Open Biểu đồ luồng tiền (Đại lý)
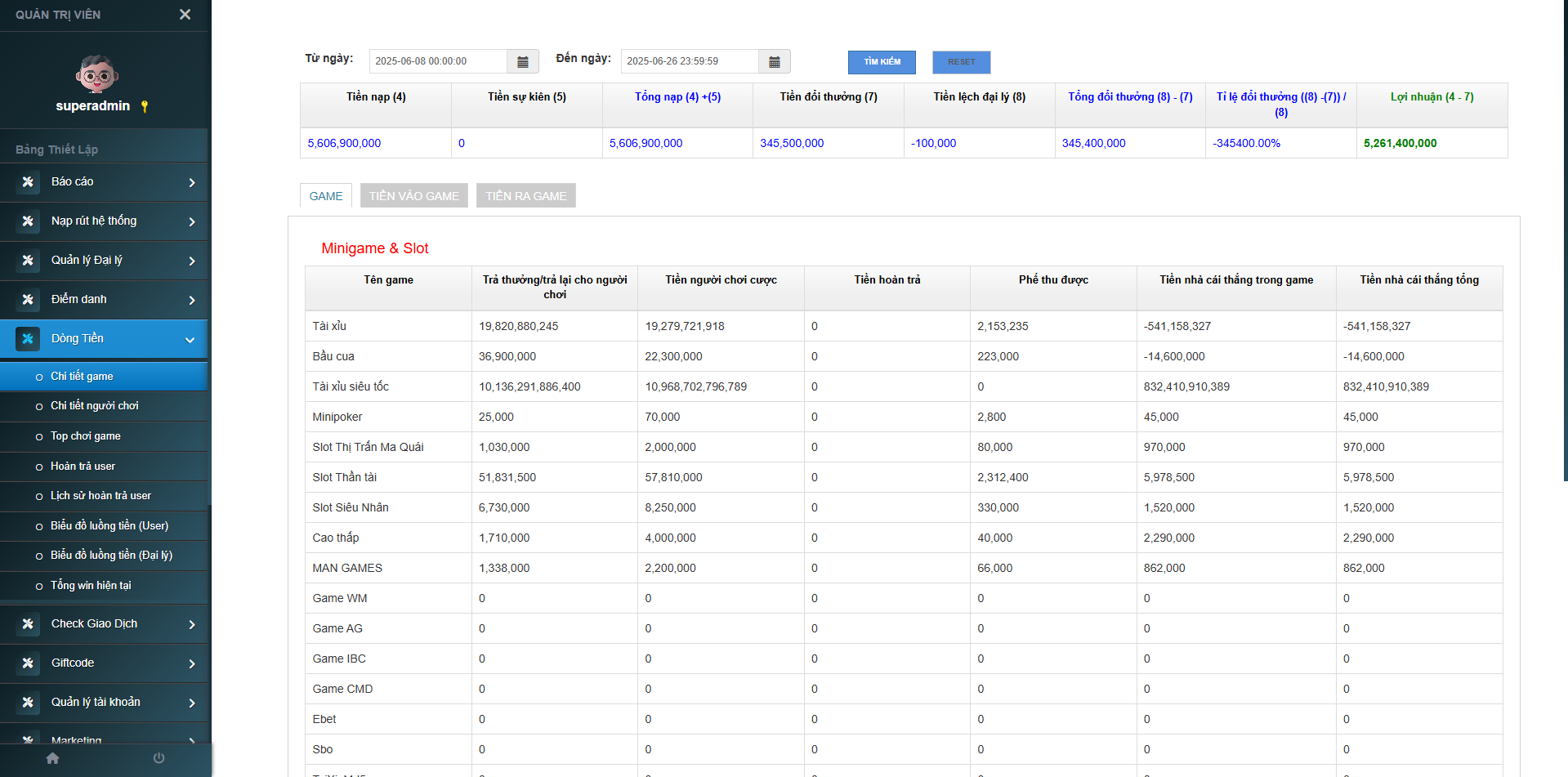1568x777 pixels. 104,556
